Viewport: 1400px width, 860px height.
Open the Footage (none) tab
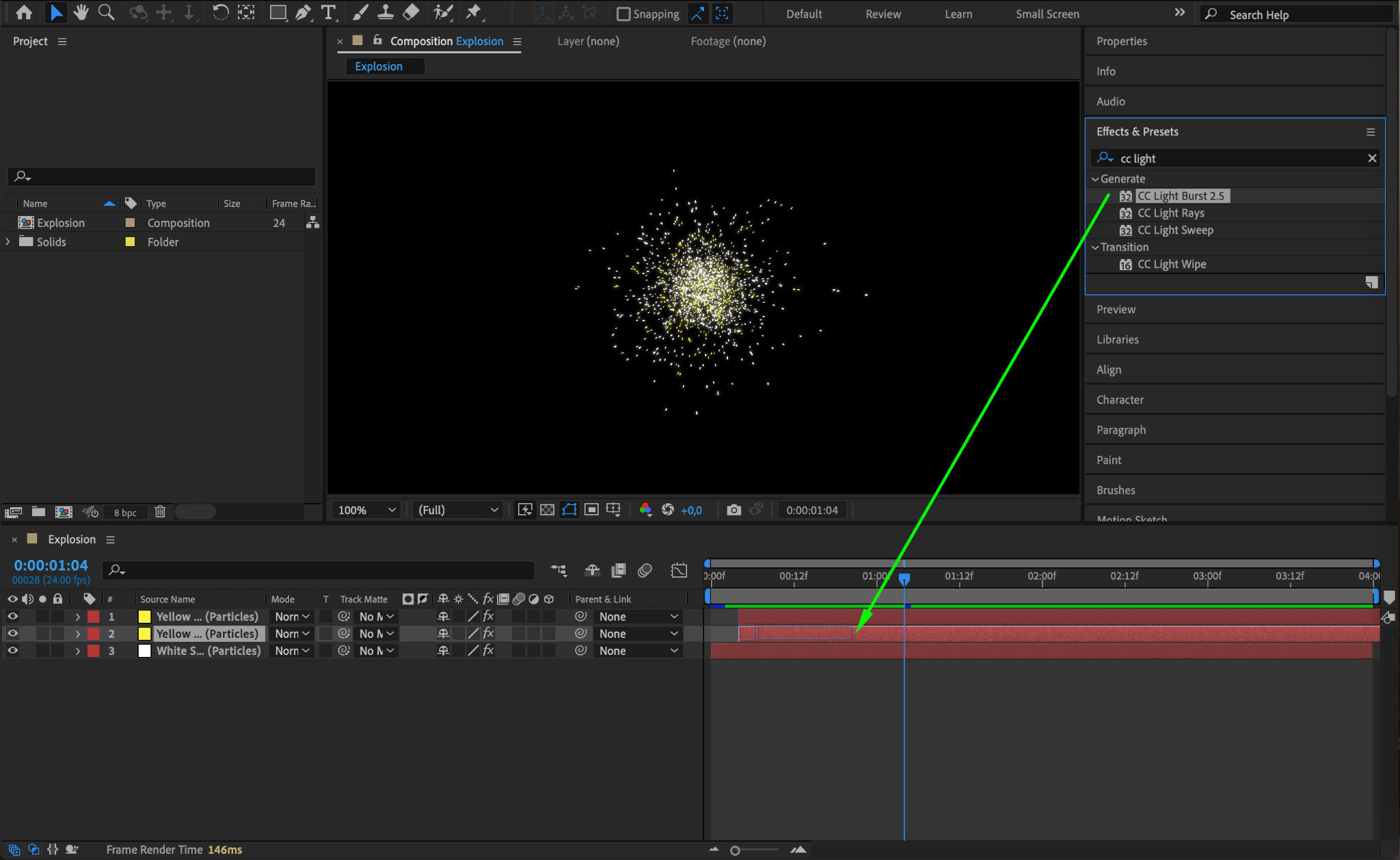click(727, 41)
